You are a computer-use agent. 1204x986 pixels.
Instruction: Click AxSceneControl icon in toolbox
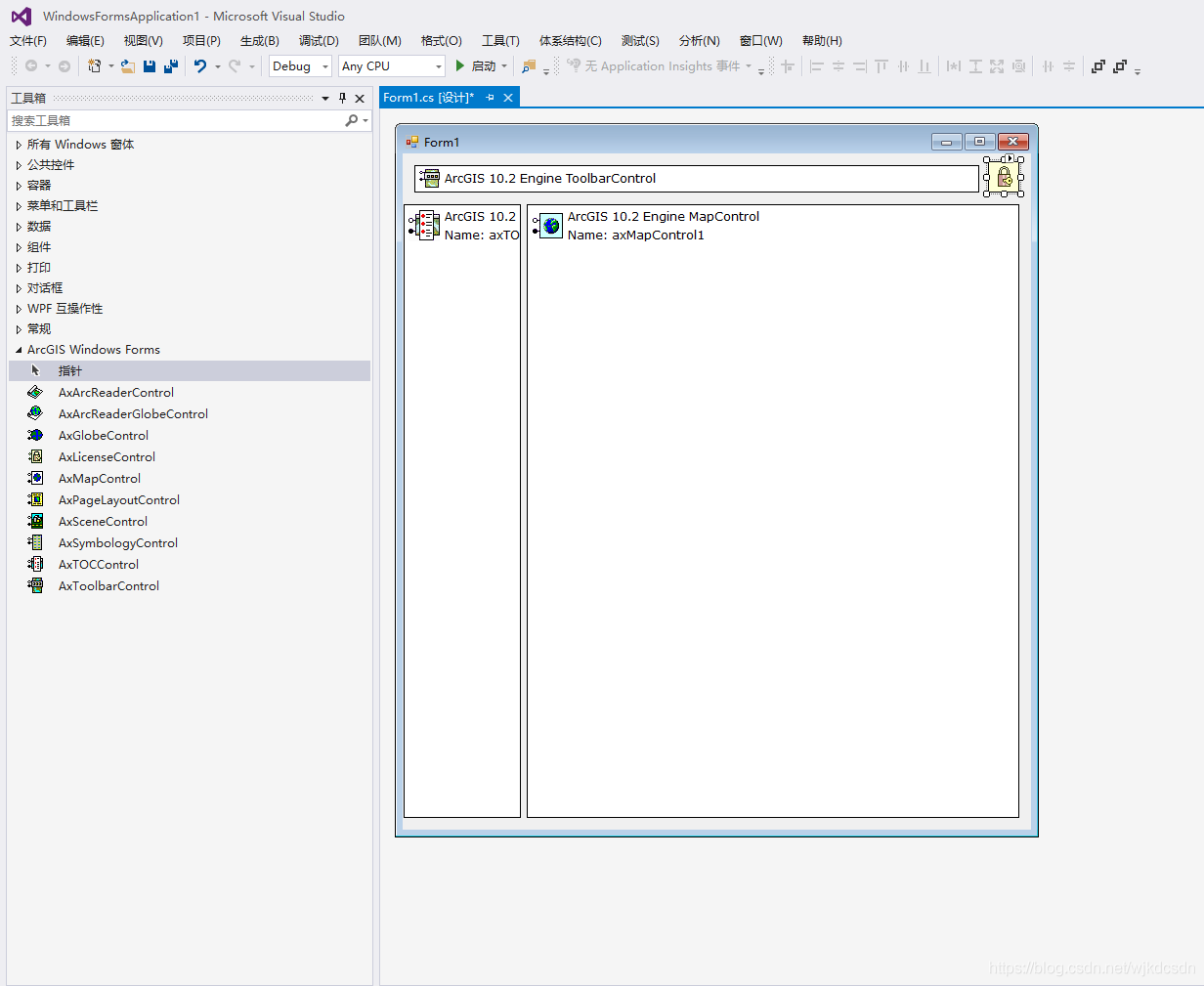(x=36, y=522)
